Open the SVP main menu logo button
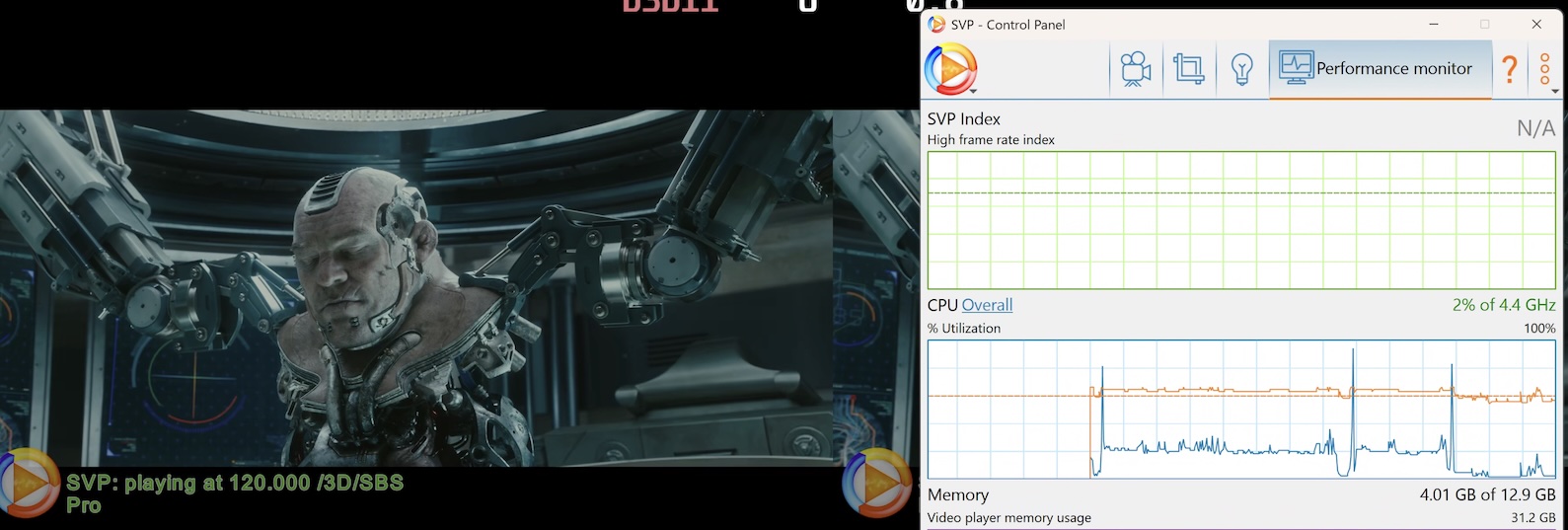 click(x=950, y=69)
